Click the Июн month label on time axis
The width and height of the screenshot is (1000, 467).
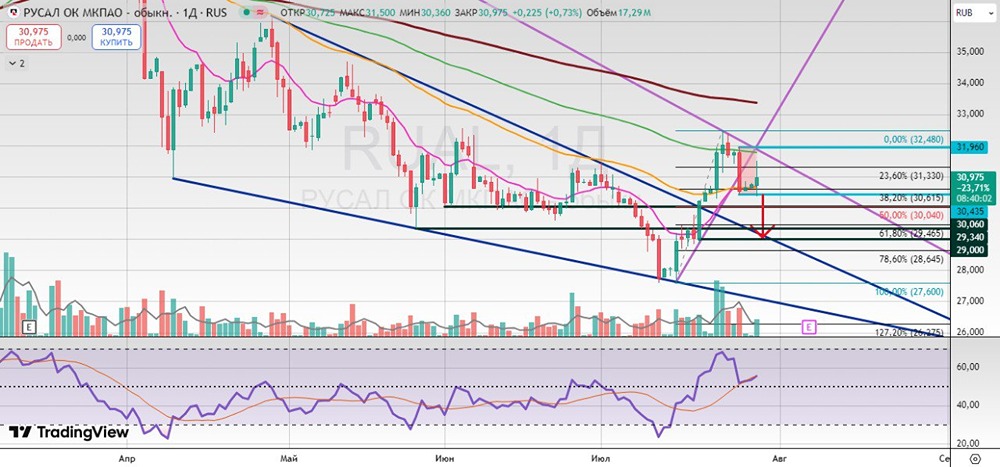(445, 458)
